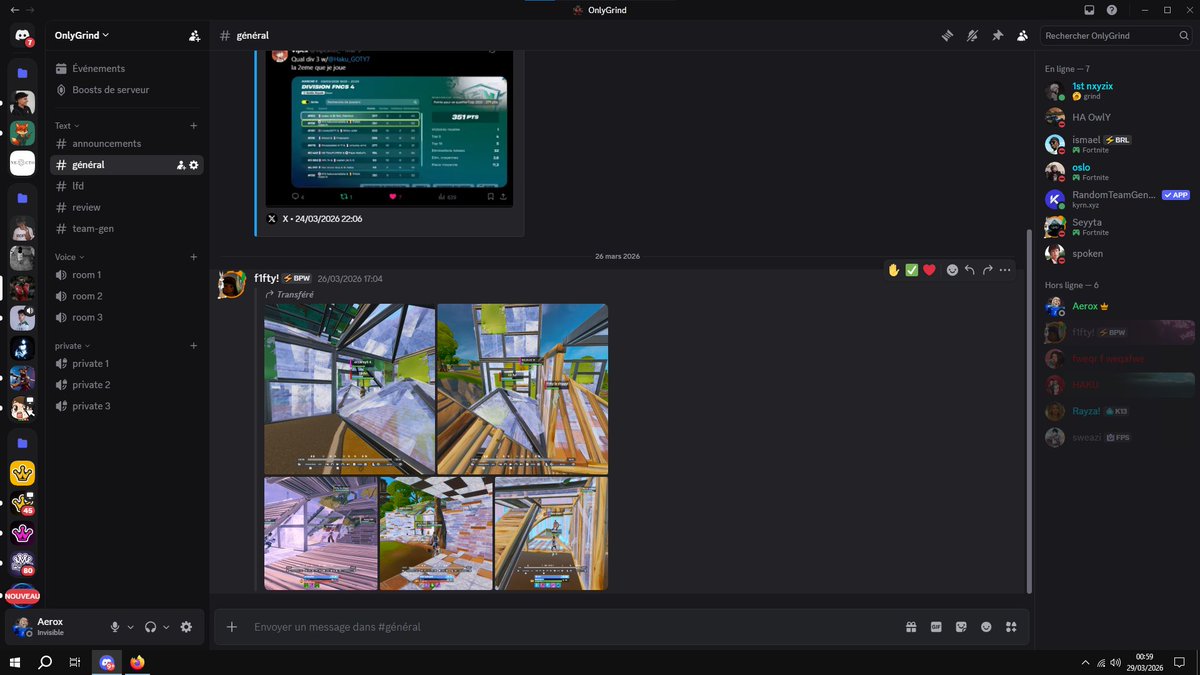Click Windows Start button on taskbar
The width and height of the screenshot is (1200, 675).
15,662
